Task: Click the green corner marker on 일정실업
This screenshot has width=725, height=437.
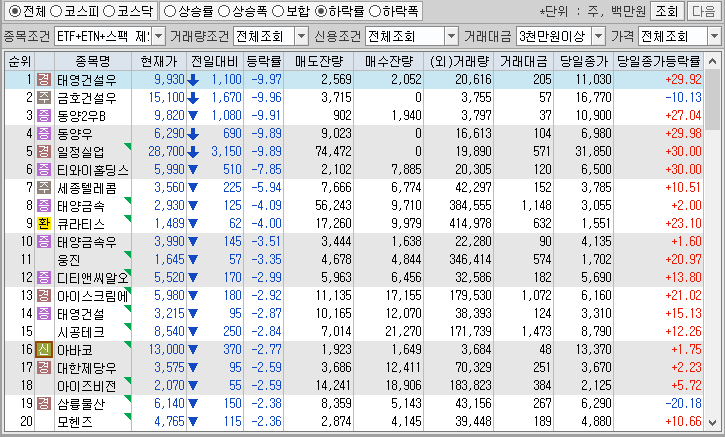Action: 128,146
